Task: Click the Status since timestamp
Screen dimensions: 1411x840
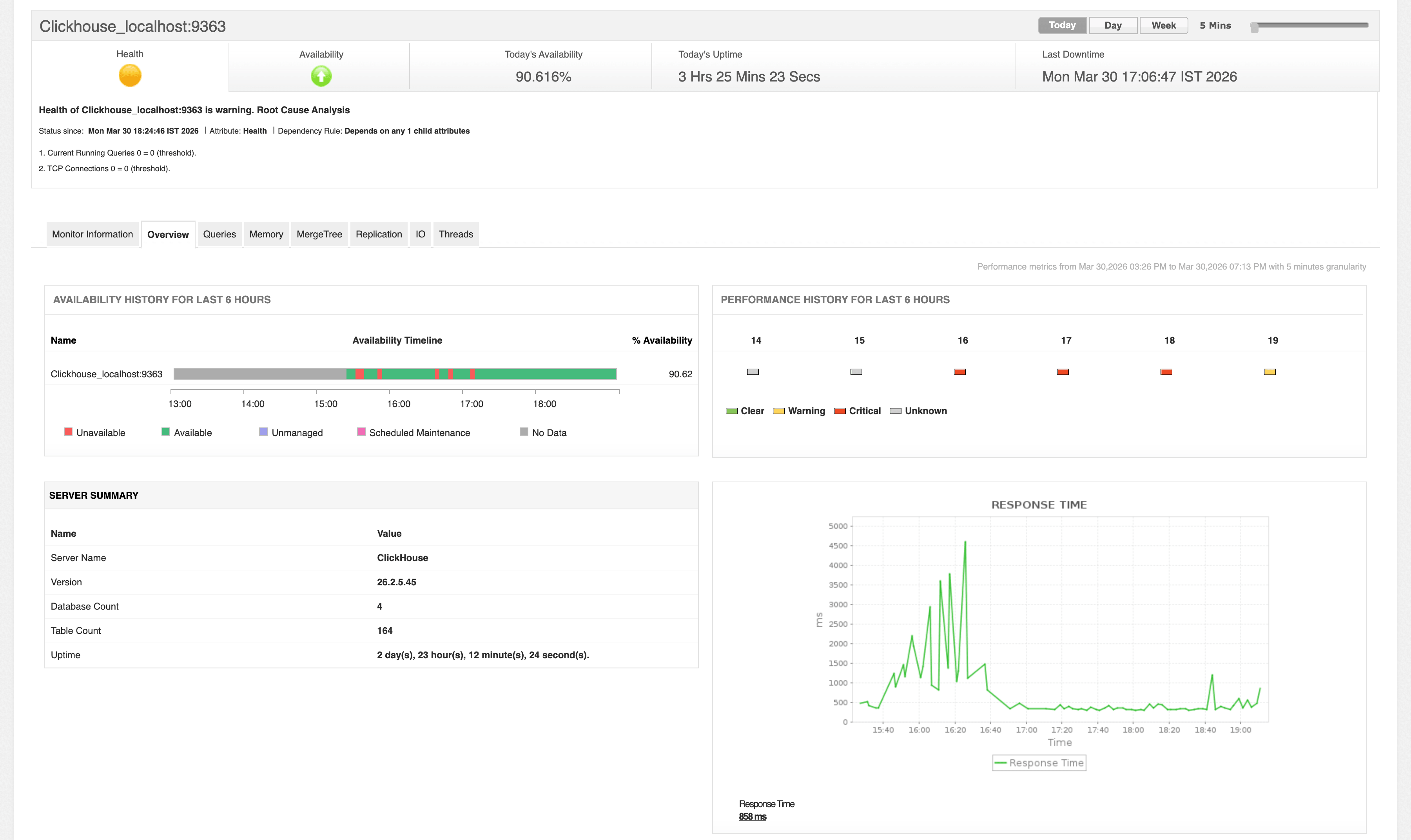Action: click(x=143, y=131)
